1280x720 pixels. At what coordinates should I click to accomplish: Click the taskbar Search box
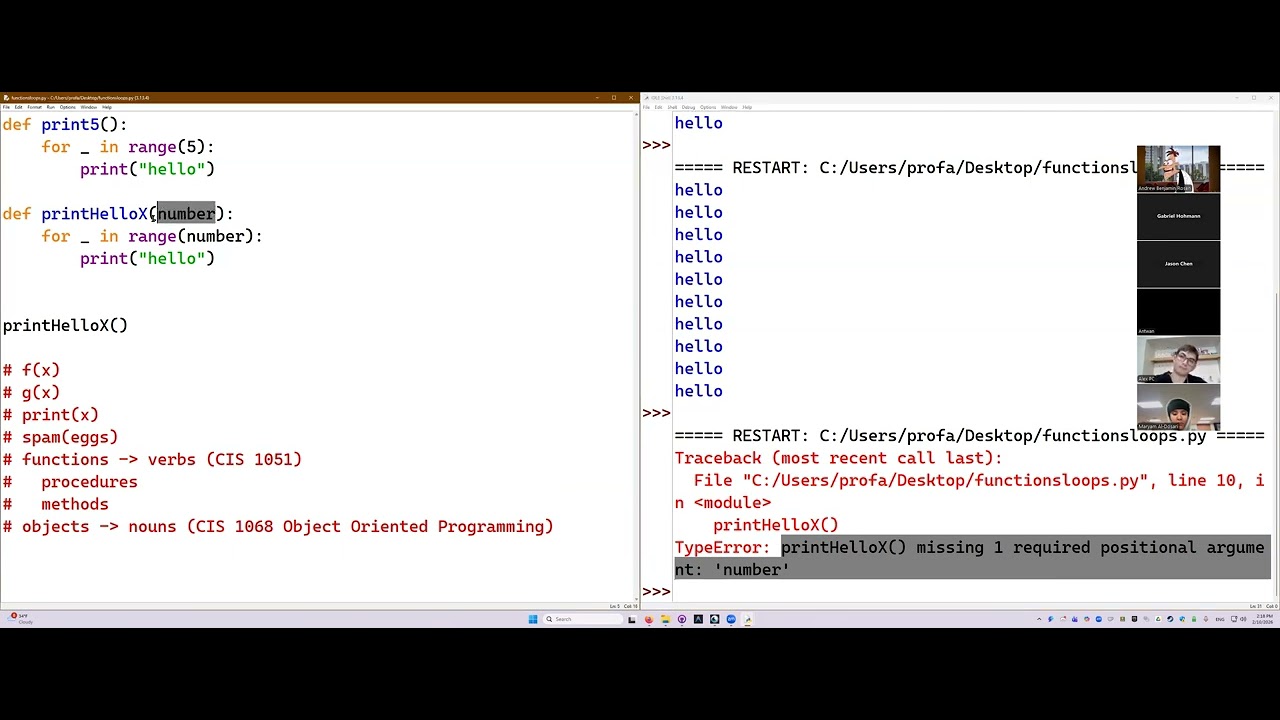coord(583,619)
